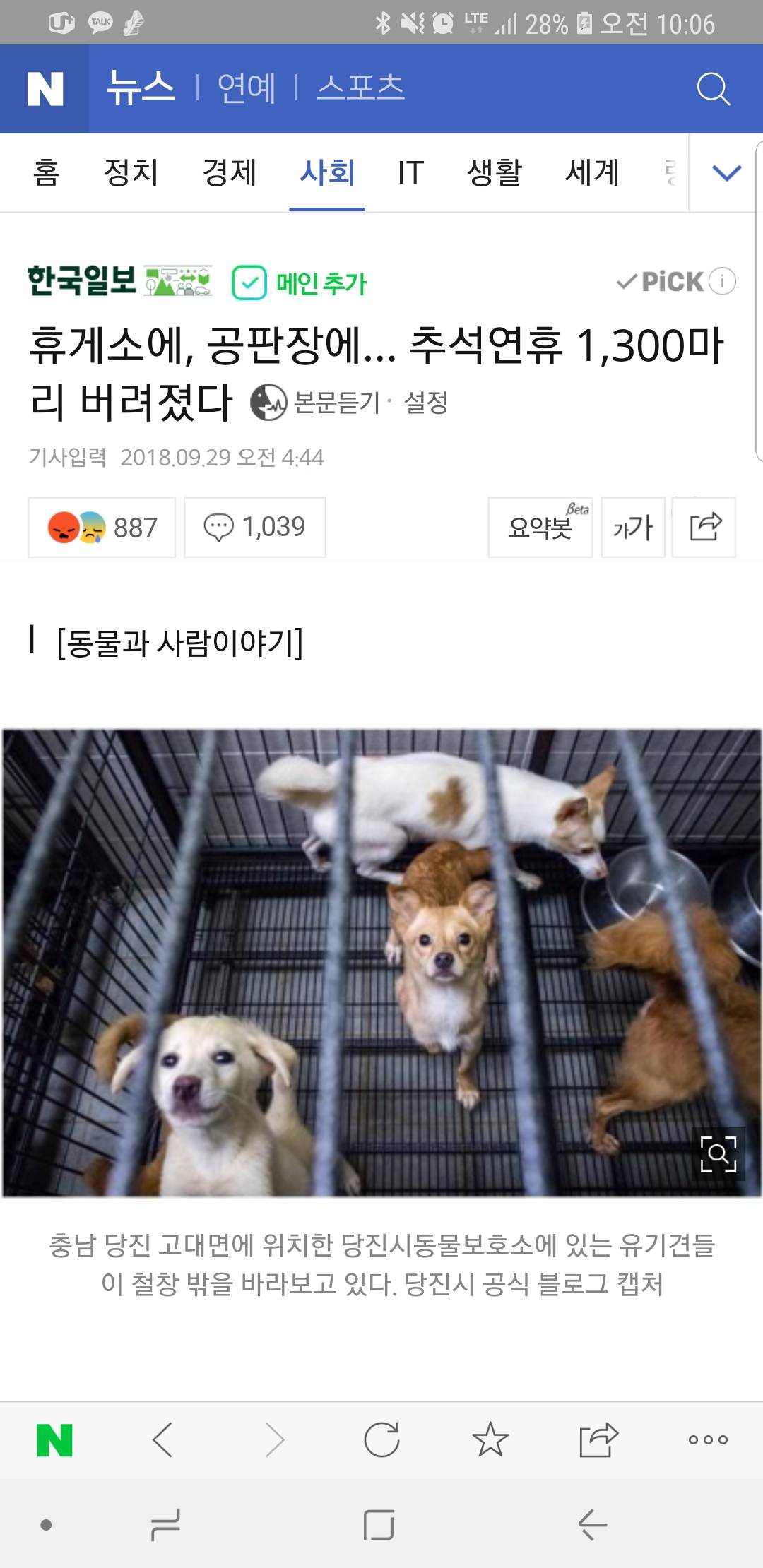This screenshot has height=1568, width=763.
Task: Expand the category list chevron
Action: pyautogui.click(x=726, y=172)
